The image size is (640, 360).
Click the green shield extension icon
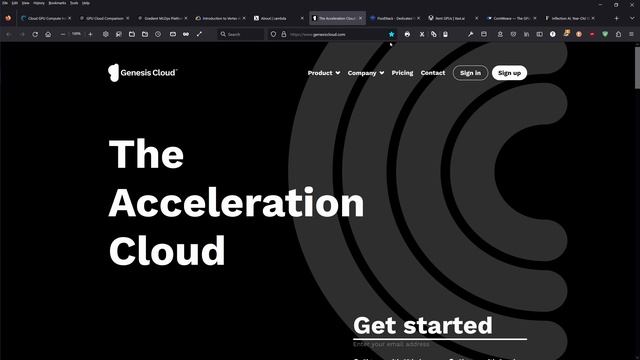[x=605, y=34]
